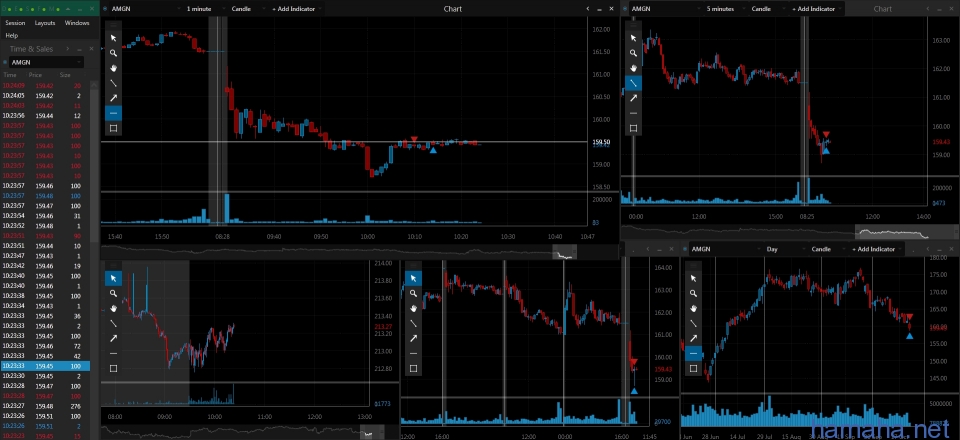Click the back chevron in the 1 minute Chart title bar
This screenshot has height=440, width=960.
coord(588,9)
